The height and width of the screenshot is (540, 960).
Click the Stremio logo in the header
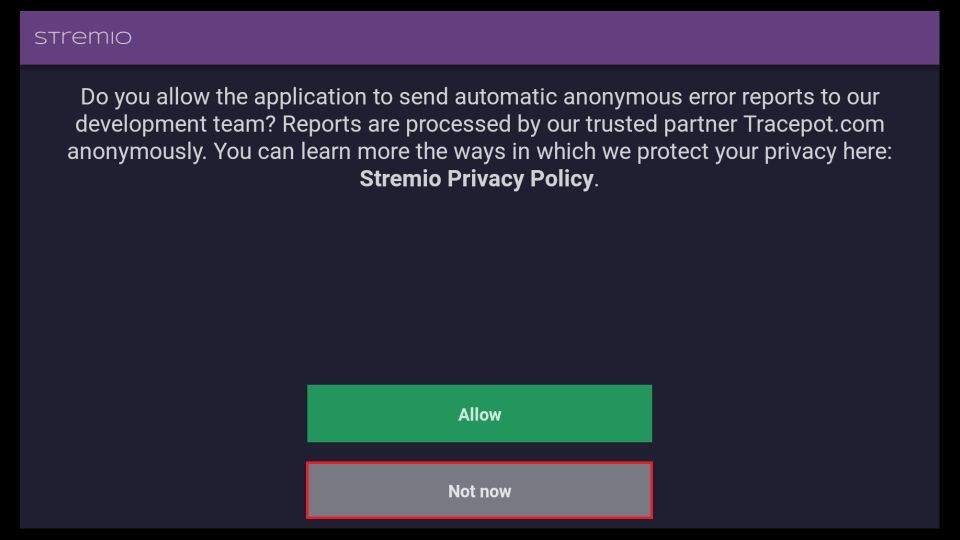pos(83,38)
